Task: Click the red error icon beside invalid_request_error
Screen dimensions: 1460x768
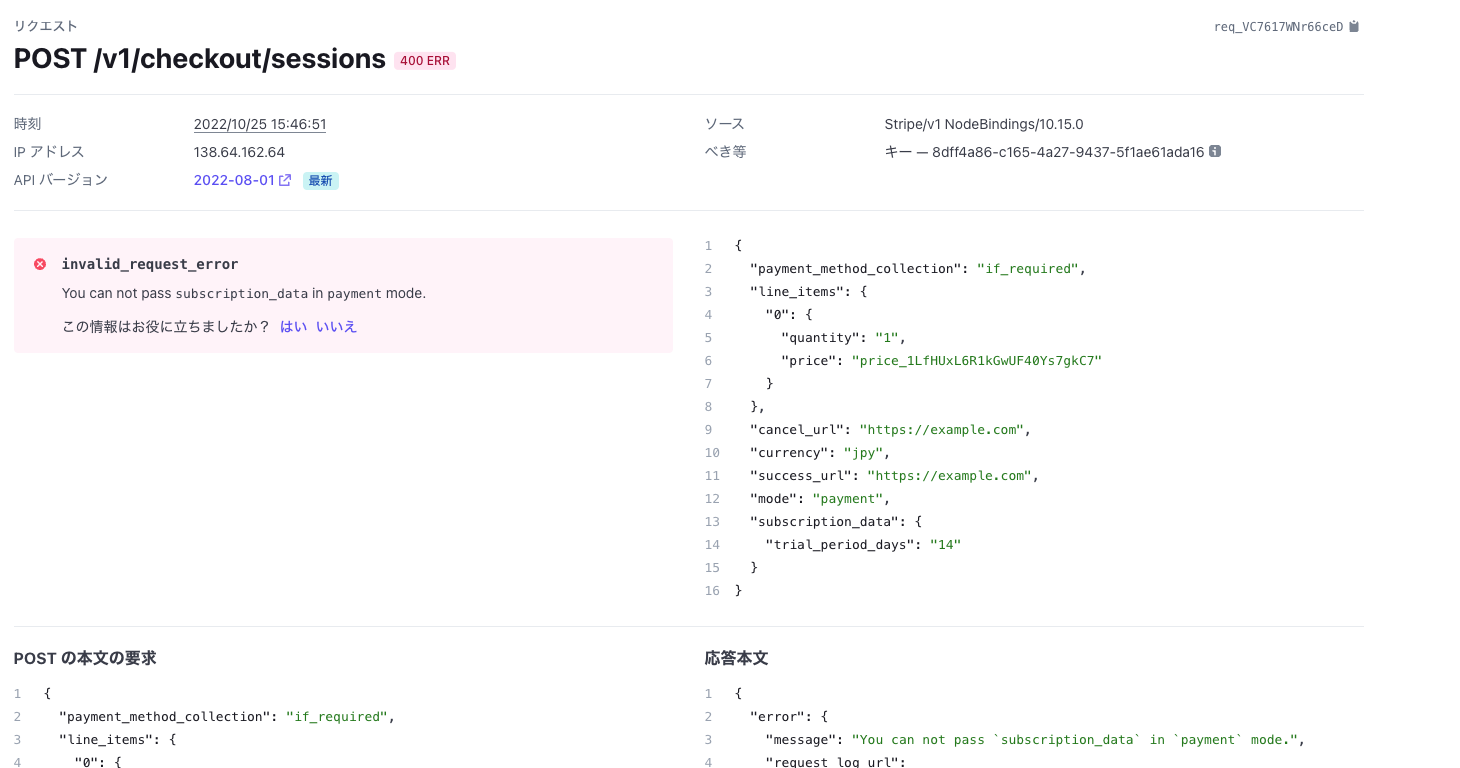Action: [x=40, y=264]
